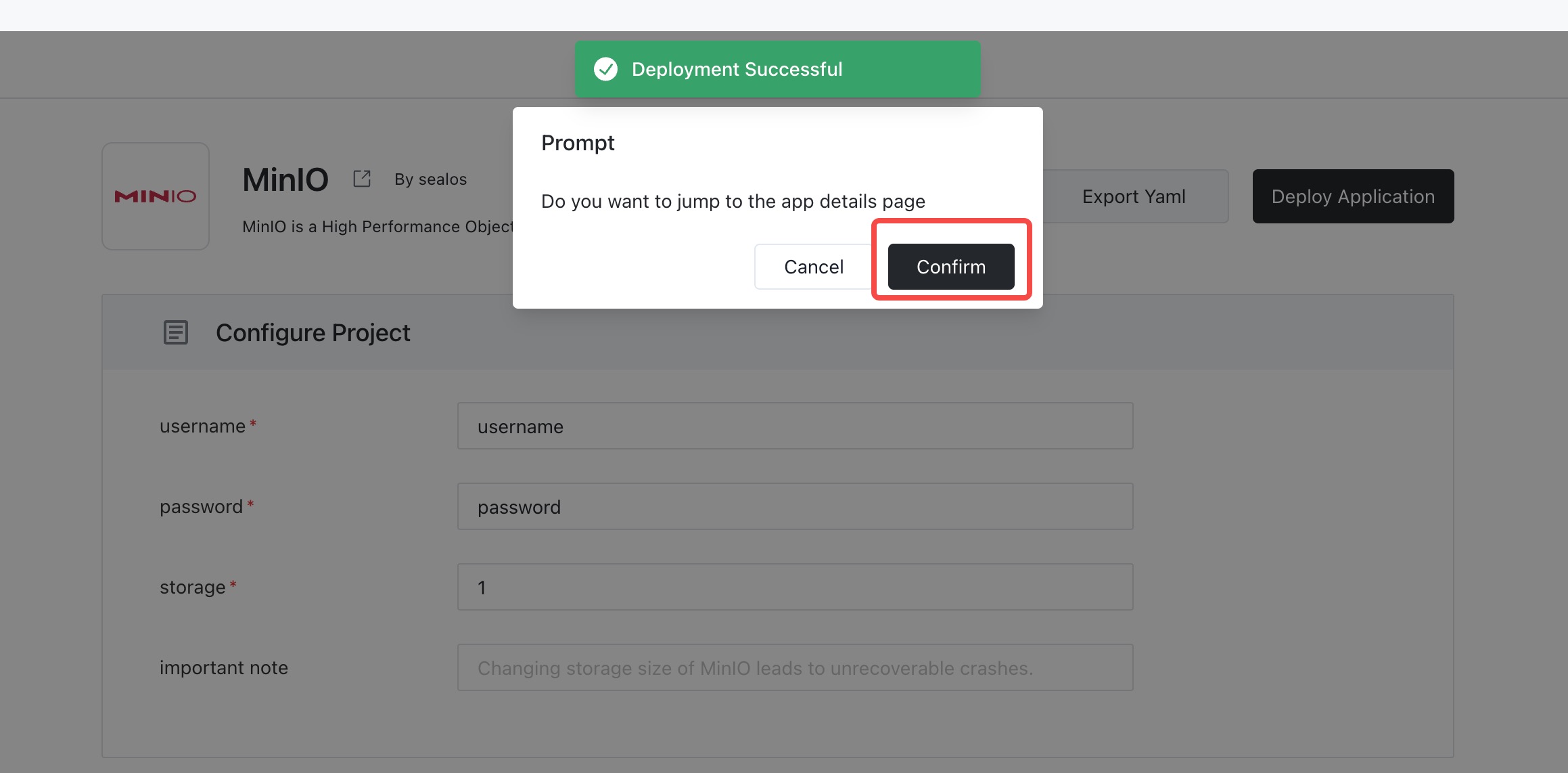This screenshot has height=773, width=1568.
Task: Click the 'important note' label
Action: point(224,667)
